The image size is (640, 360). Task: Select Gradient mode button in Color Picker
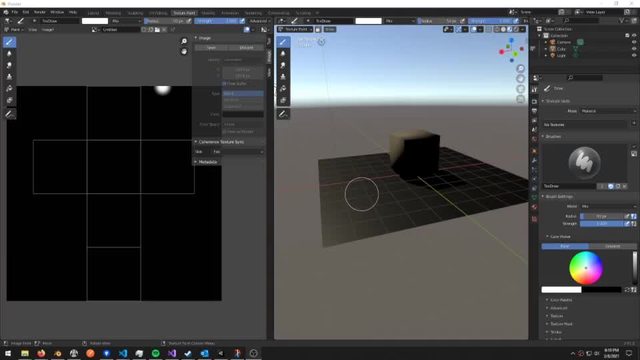click(x=612, y=246)
